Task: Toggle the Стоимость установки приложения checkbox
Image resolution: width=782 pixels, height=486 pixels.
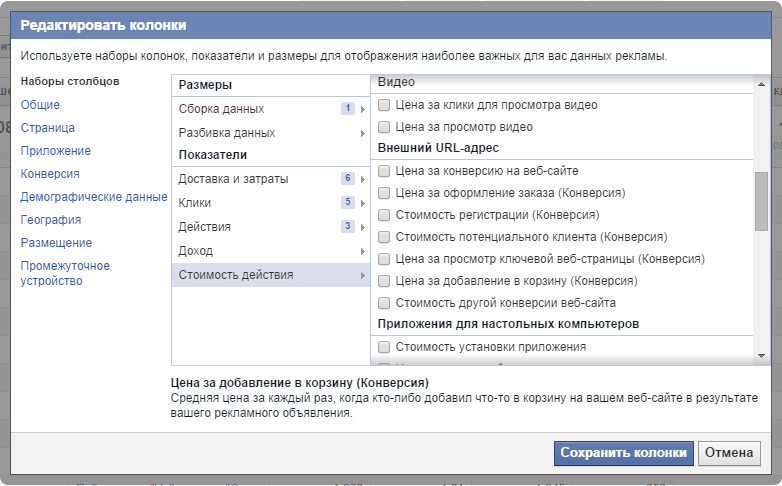Action: 384,347
